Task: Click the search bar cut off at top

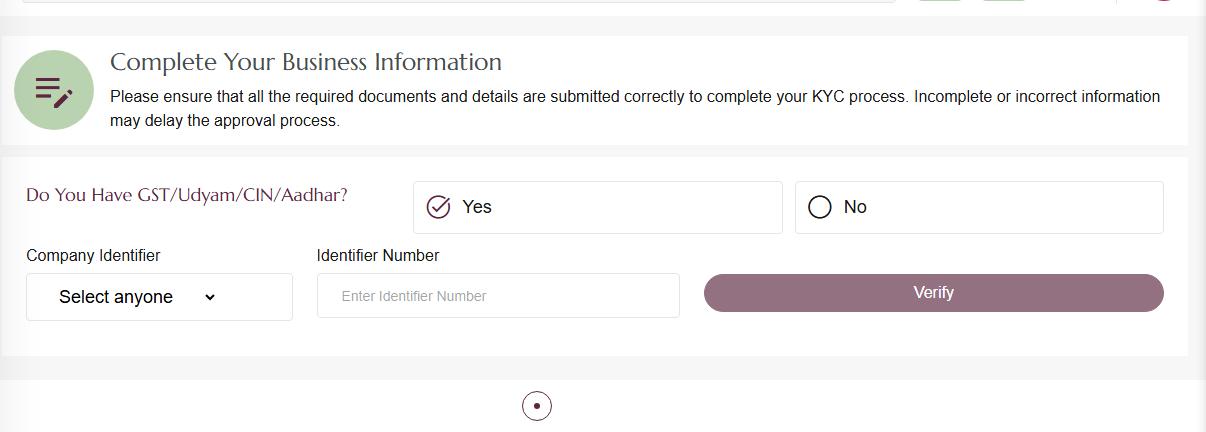Action: [458, 1]
